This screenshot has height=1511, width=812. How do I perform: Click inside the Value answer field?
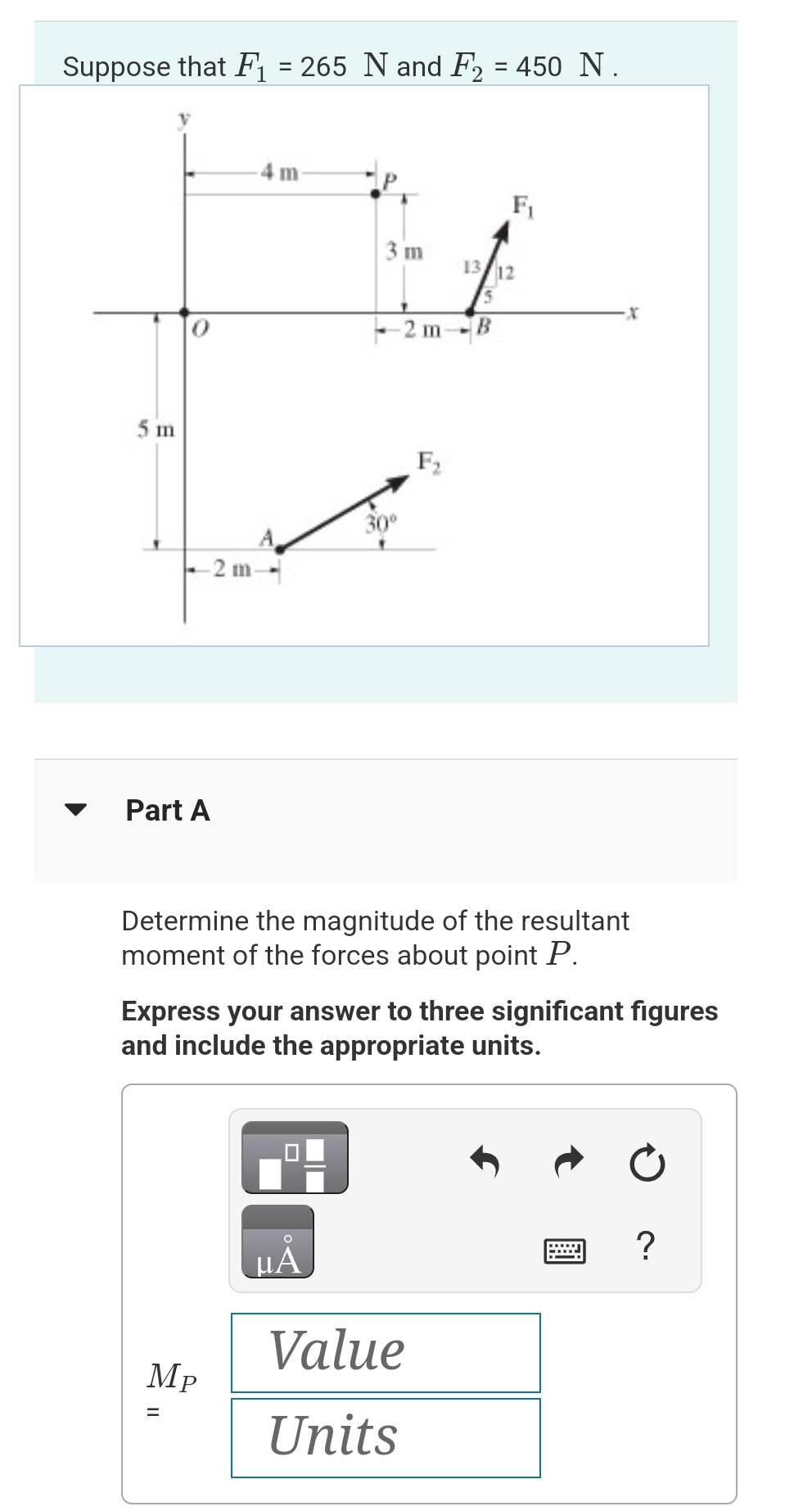(386, 1352)
